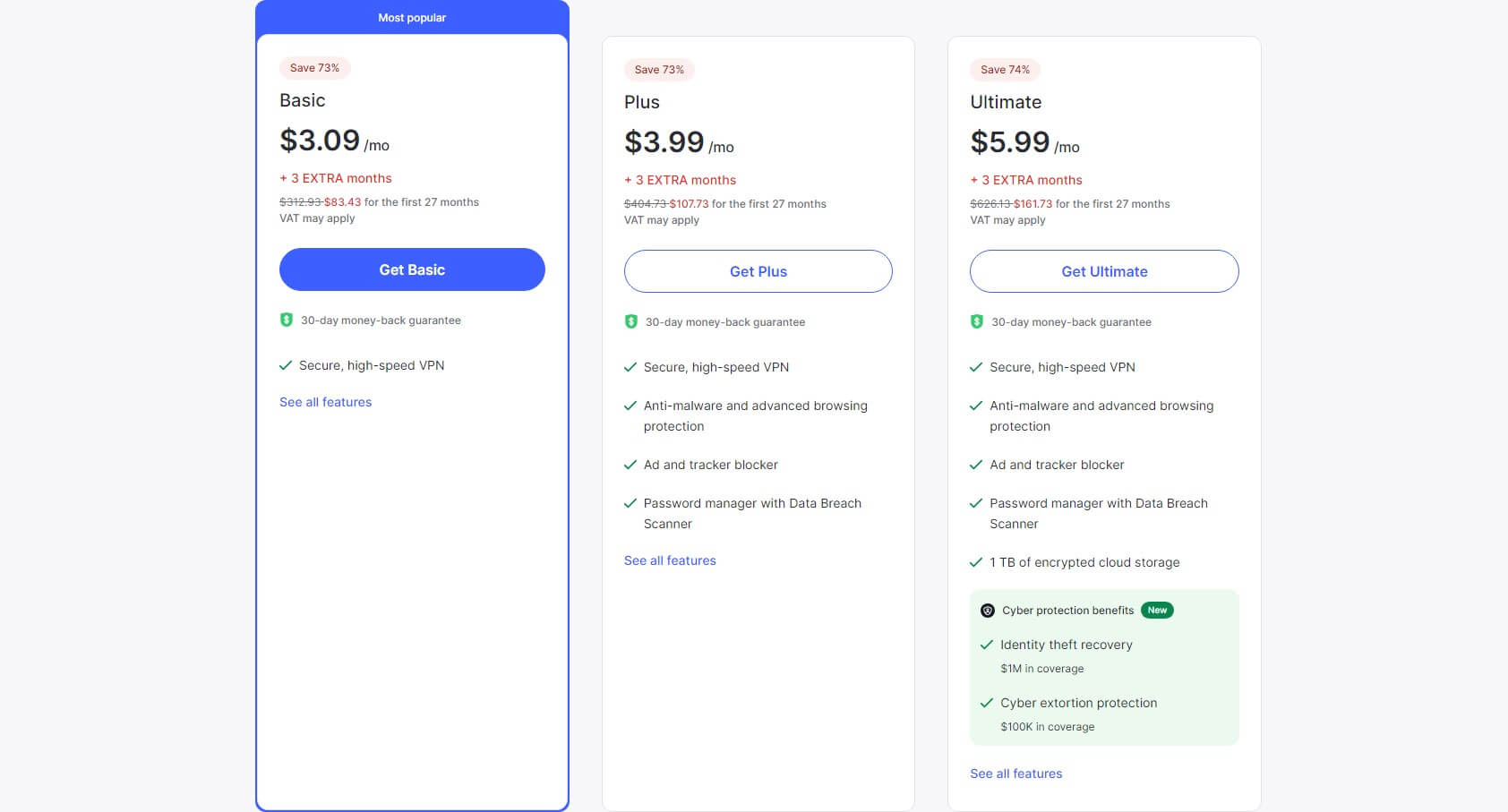Click the Cyber protection benefits heading

point(1068,611)
